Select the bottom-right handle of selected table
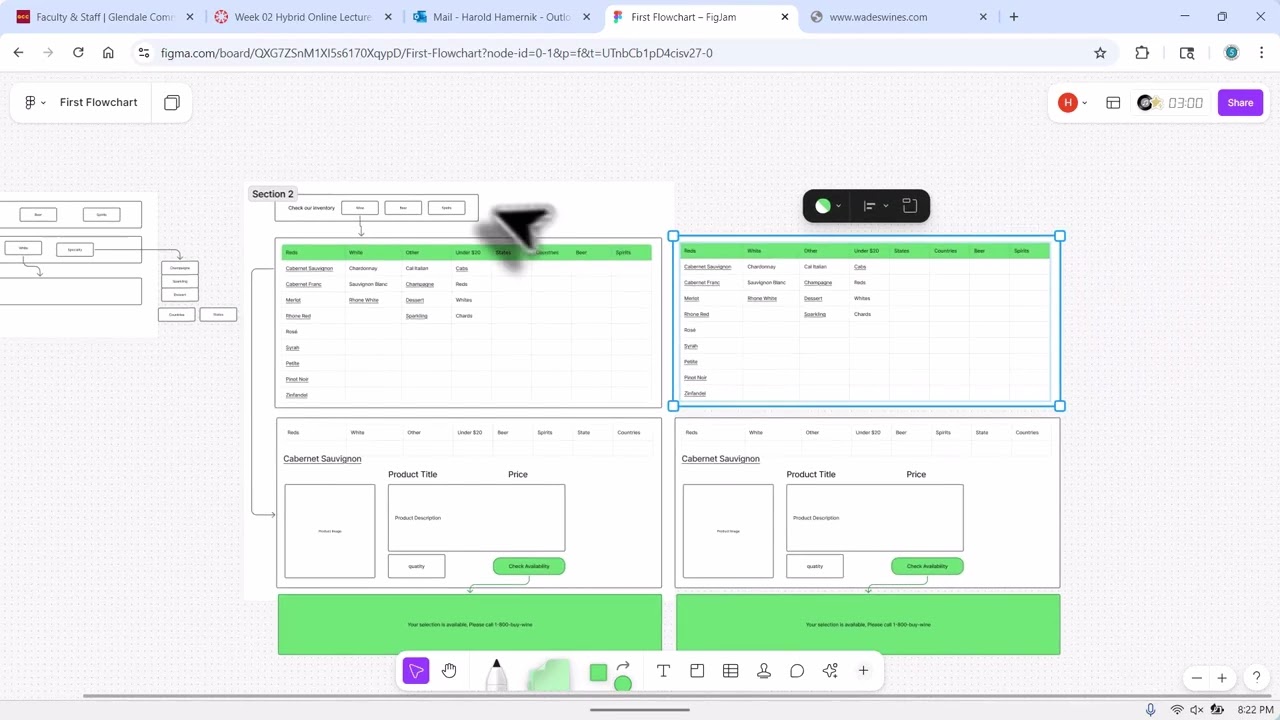This screenshot has width=1280, height=720. click(1060, 405)
